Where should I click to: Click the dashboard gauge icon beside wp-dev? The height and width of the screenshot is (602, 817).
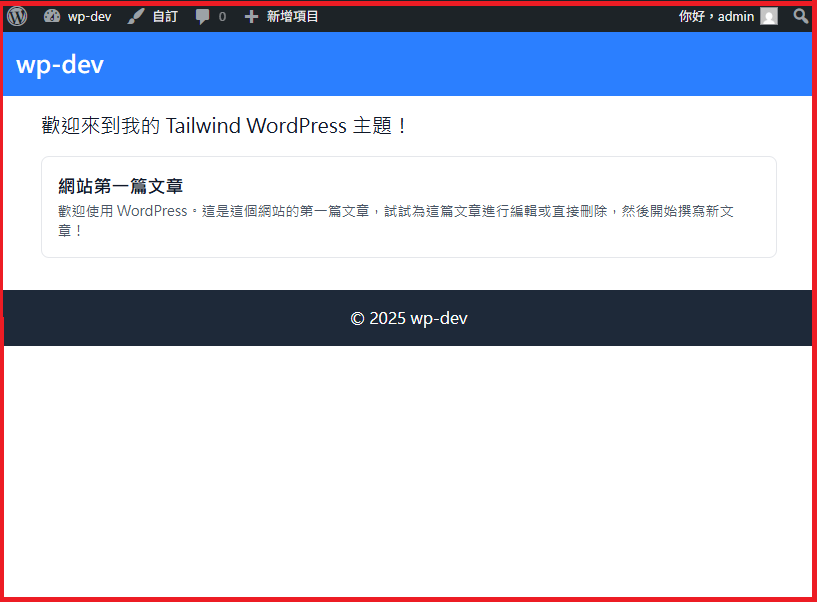point(52,16)
